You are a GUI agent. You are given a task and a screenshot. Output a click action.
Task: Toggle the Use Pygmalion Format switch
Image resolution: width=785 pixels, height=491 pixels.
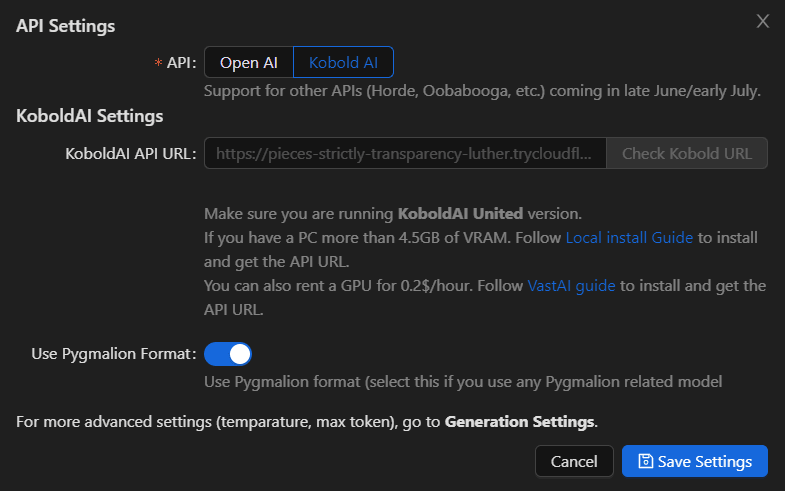point(228,354)
